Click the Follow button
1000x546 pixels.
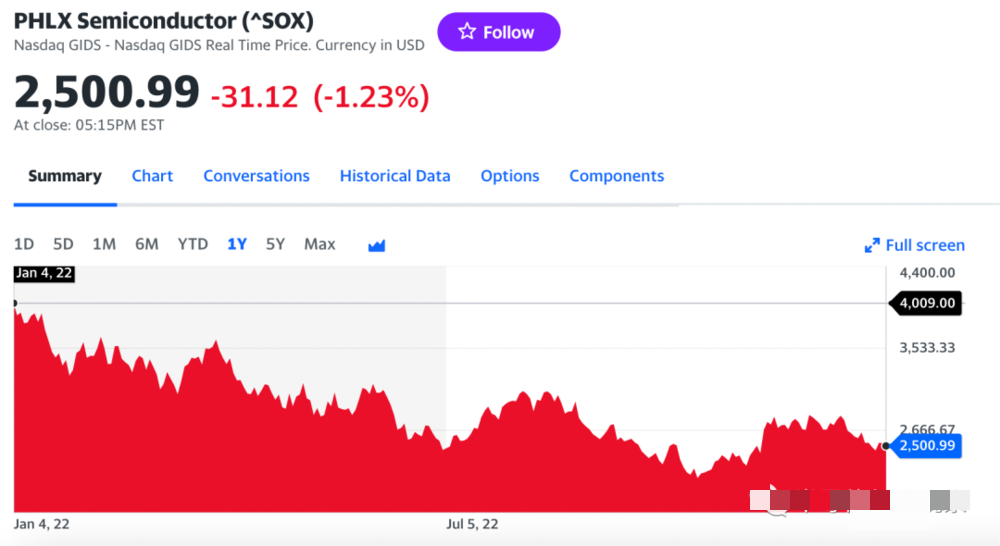click(499, 32)
